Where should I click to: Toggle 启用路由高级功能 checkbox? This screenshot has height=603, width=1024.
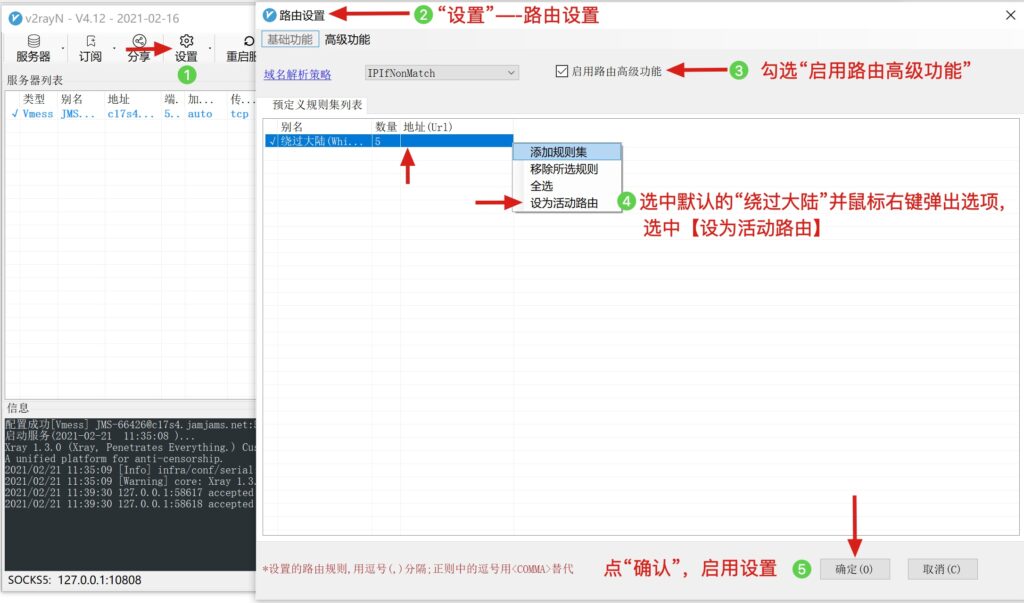coord(562,71)
